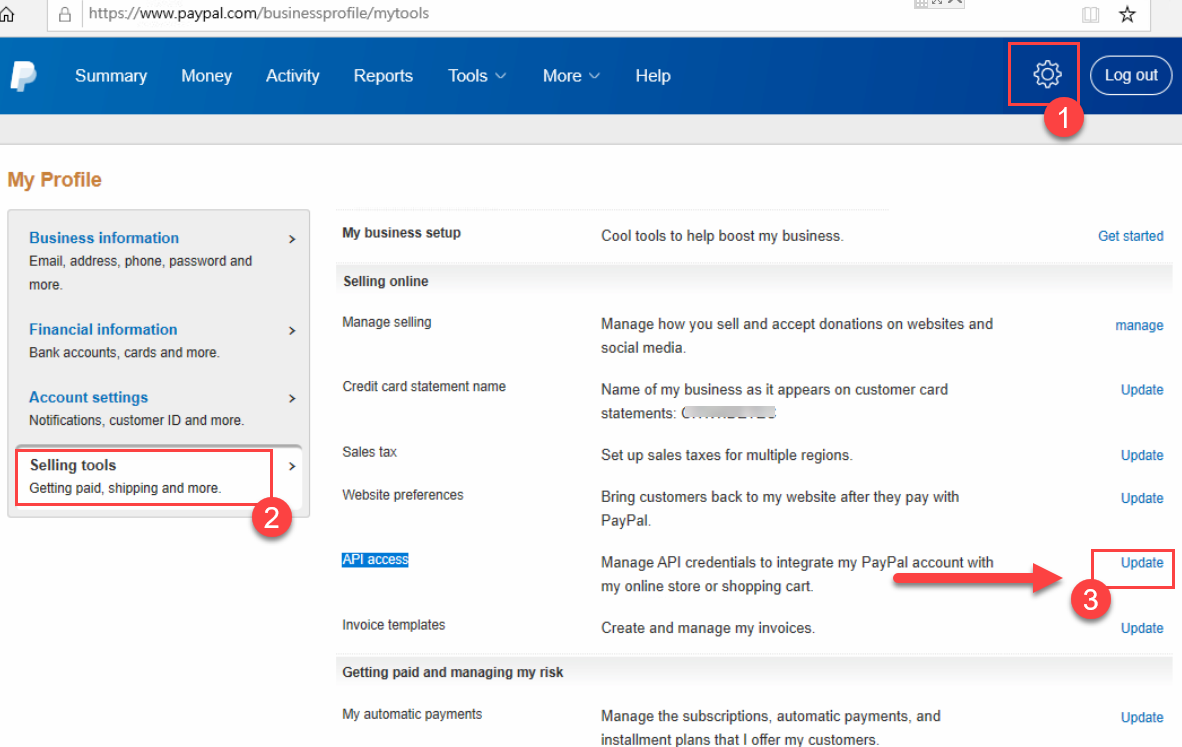Click manage link for Manage selling
Viewport: 1182px width, 747px height.
point(1139,325)
